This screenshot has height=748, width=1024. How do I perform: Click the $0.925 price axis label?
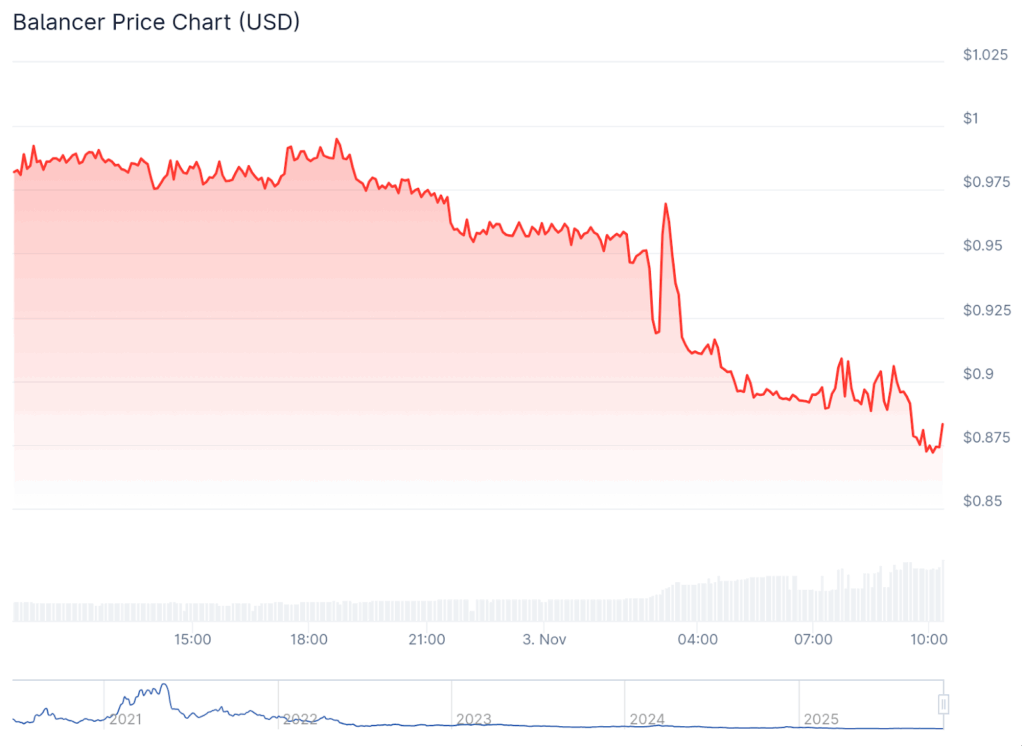[985, 310]
